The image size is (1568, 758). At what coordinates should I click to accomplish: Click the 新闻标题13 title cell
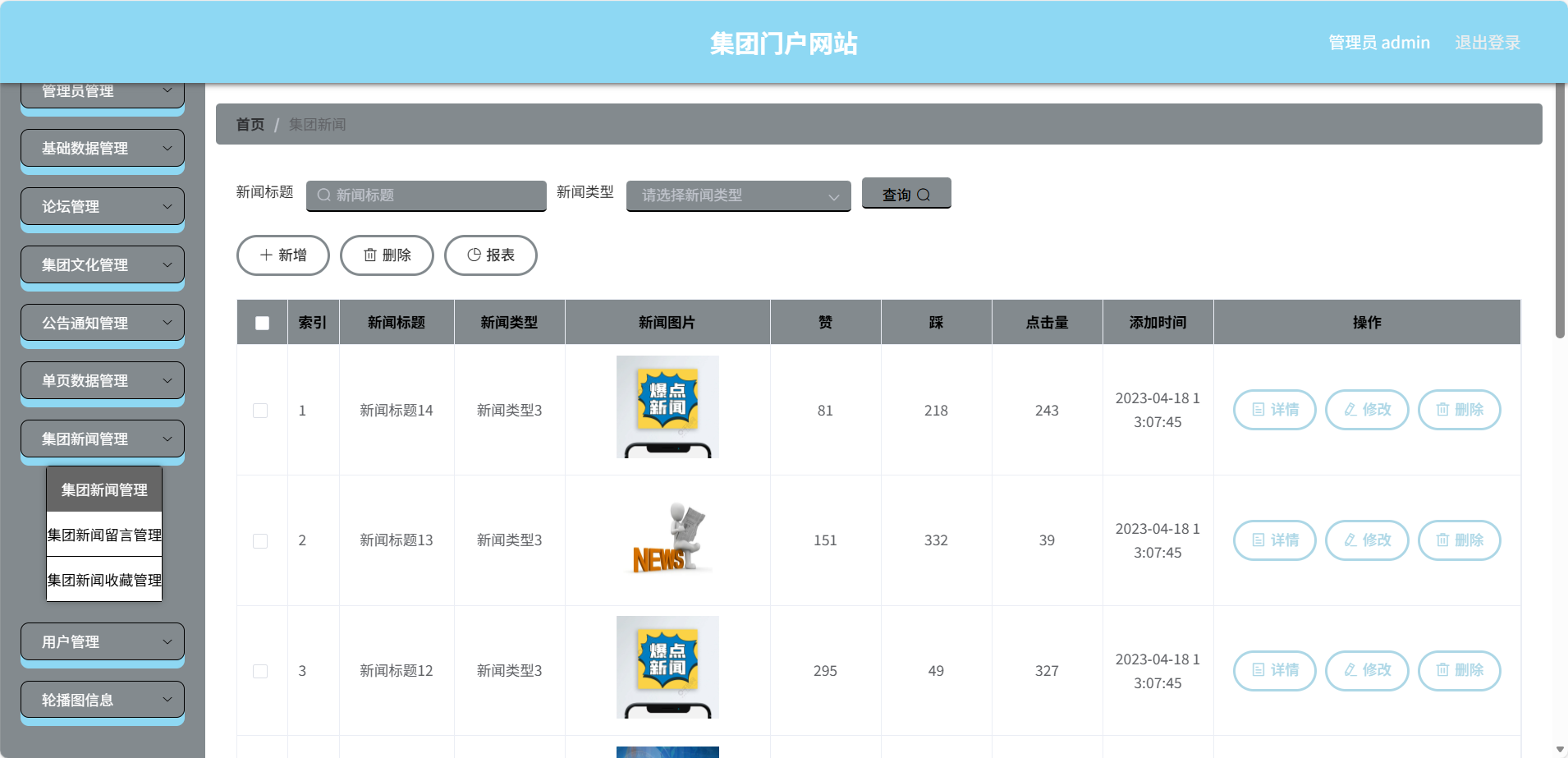pyautogui.click(x=397, y=540)
